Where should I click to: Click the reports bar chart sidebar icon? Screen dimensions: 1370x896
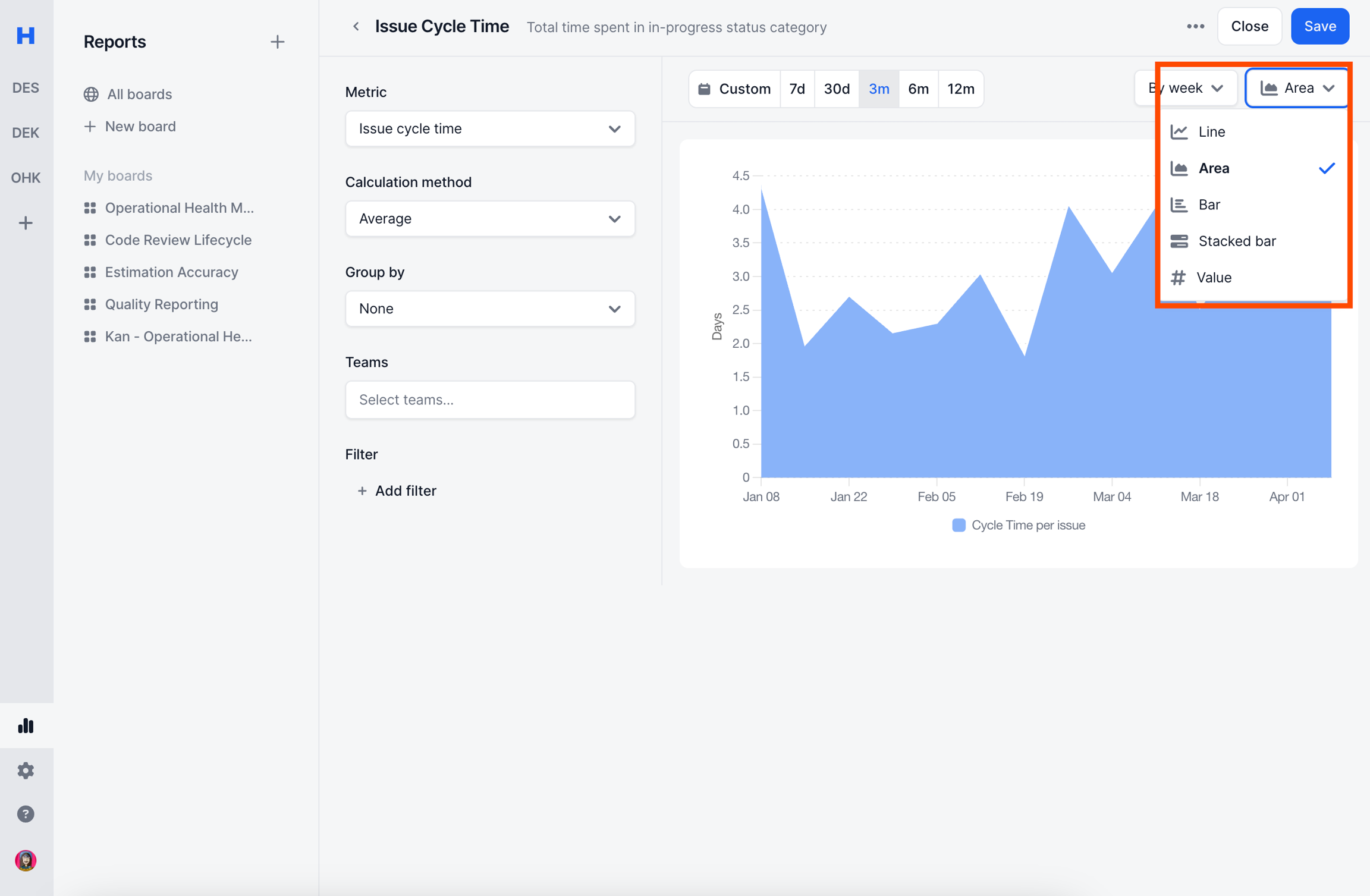[26, 725]
